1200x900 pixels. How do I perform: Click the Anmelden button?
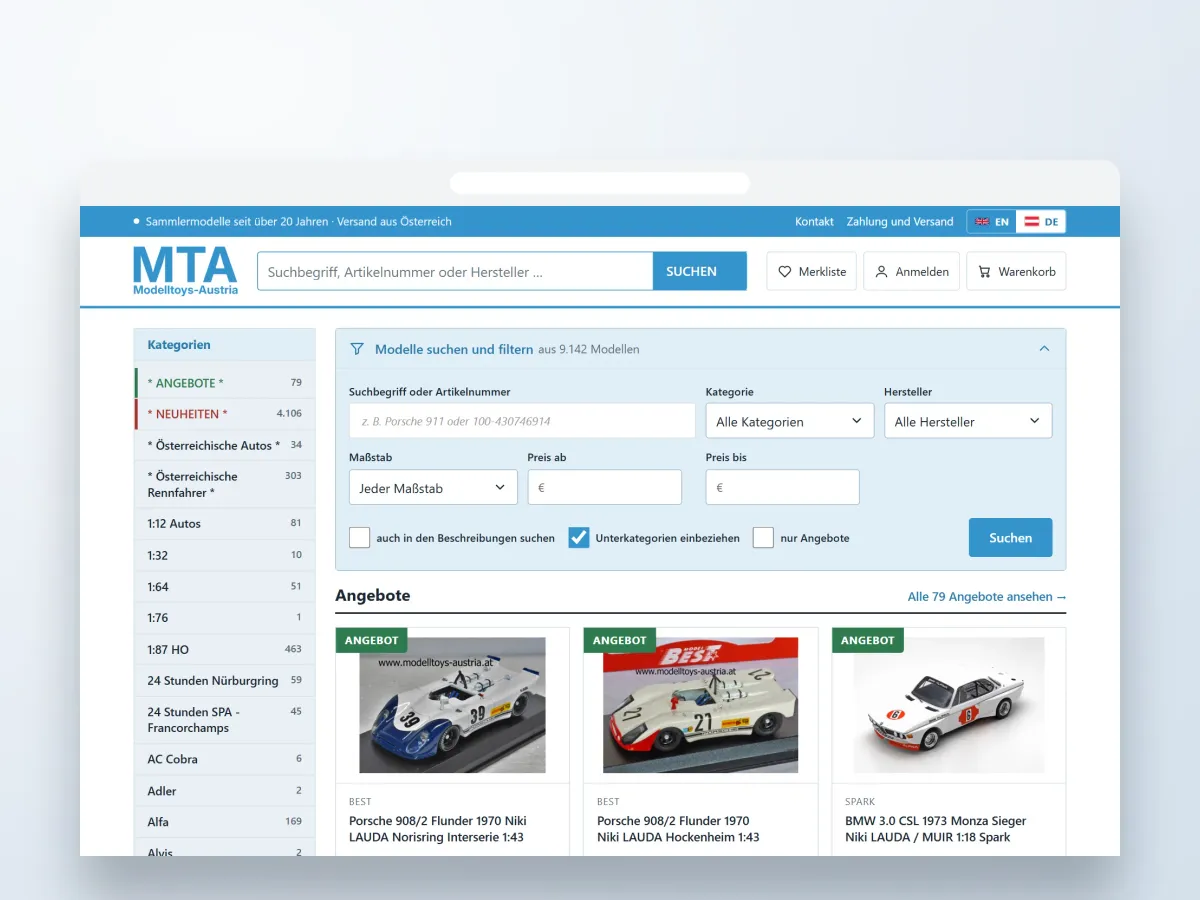coord(911,271)
